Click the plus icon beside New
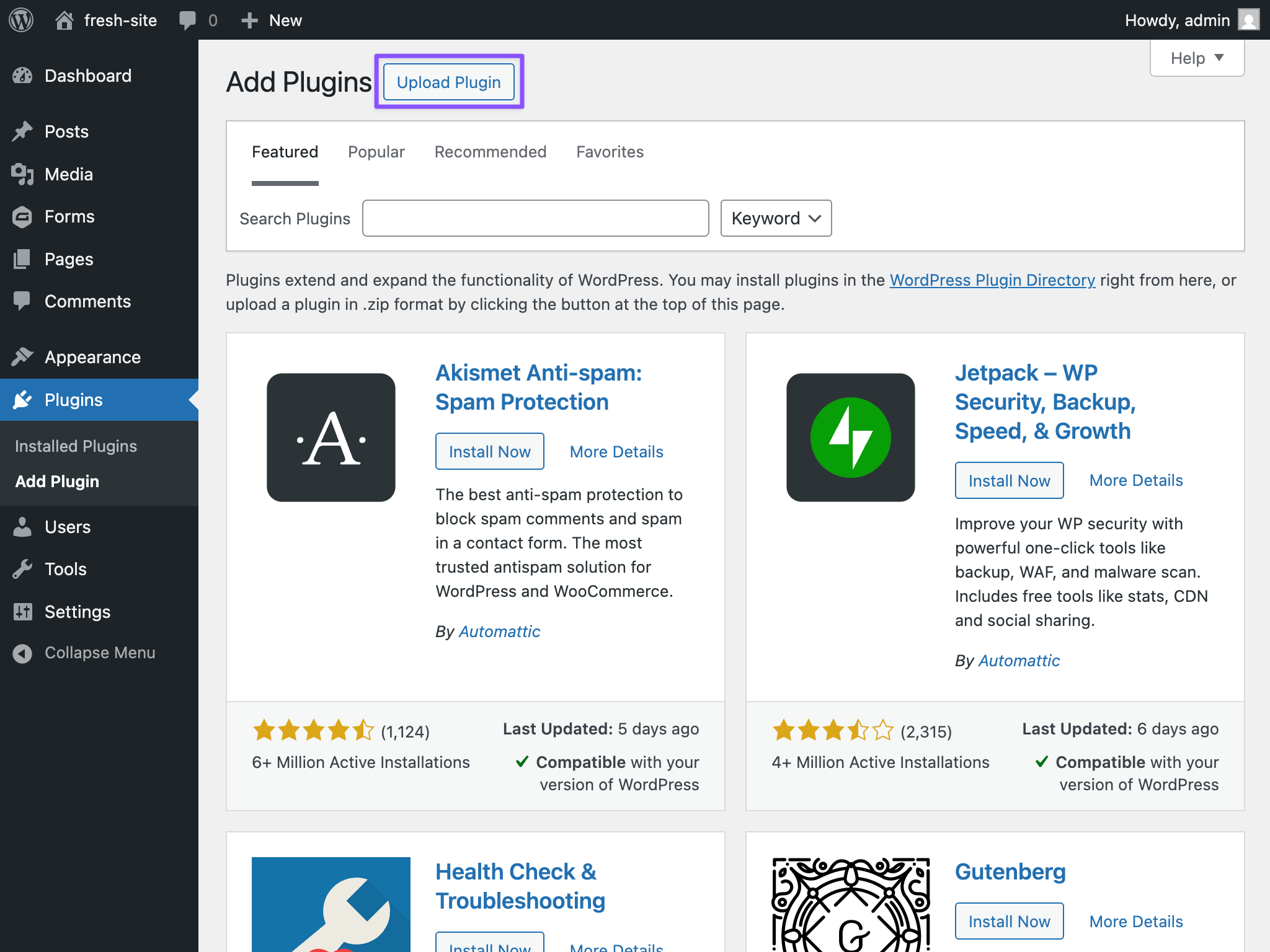The width and height of the screenshot is (1270, 952). coord(249,20)
